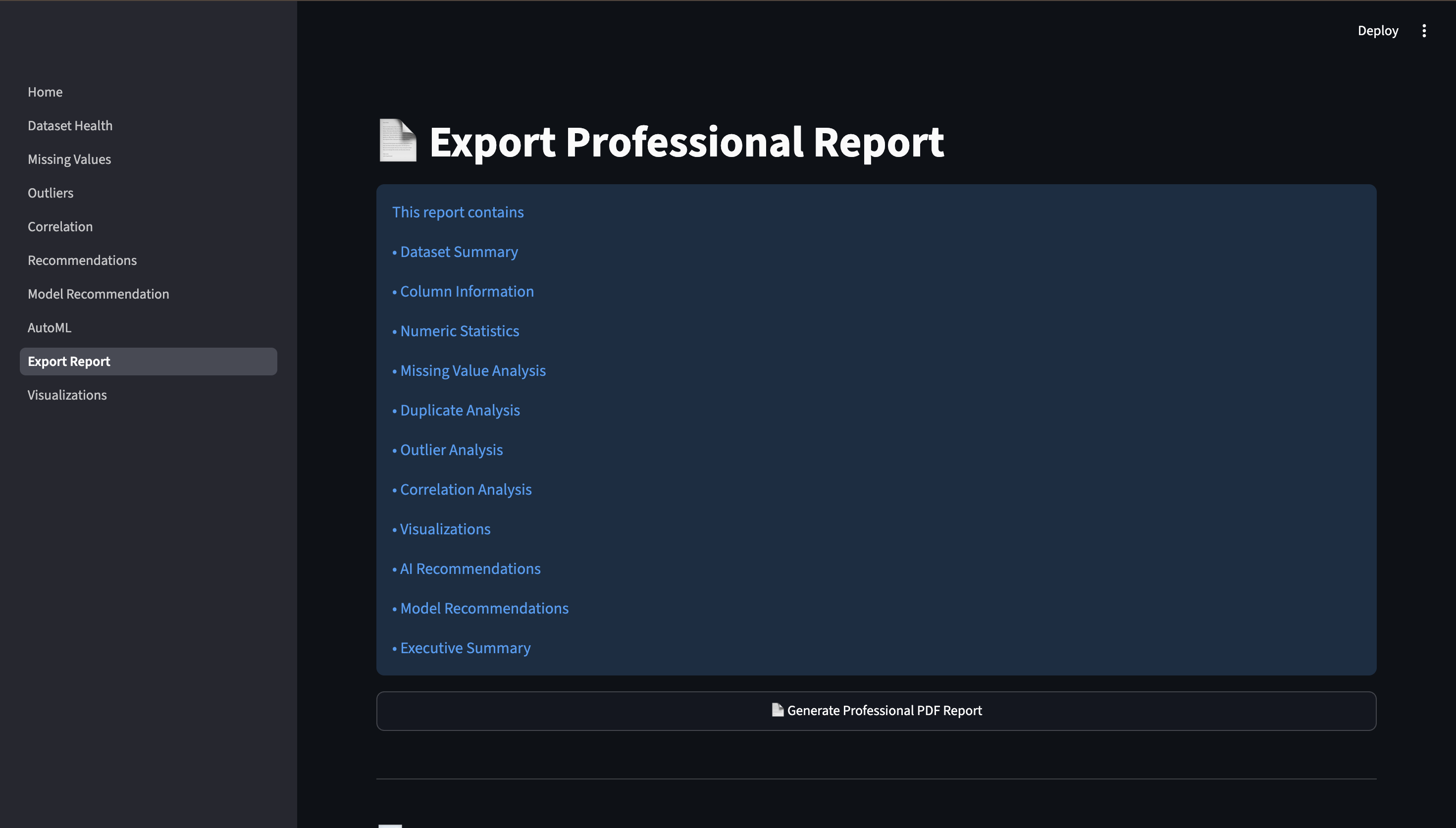This screenshot has width=1456, height=828.
Task: Click the 'Correlation Analysis' bullet
Action: [x=462, y=490]
